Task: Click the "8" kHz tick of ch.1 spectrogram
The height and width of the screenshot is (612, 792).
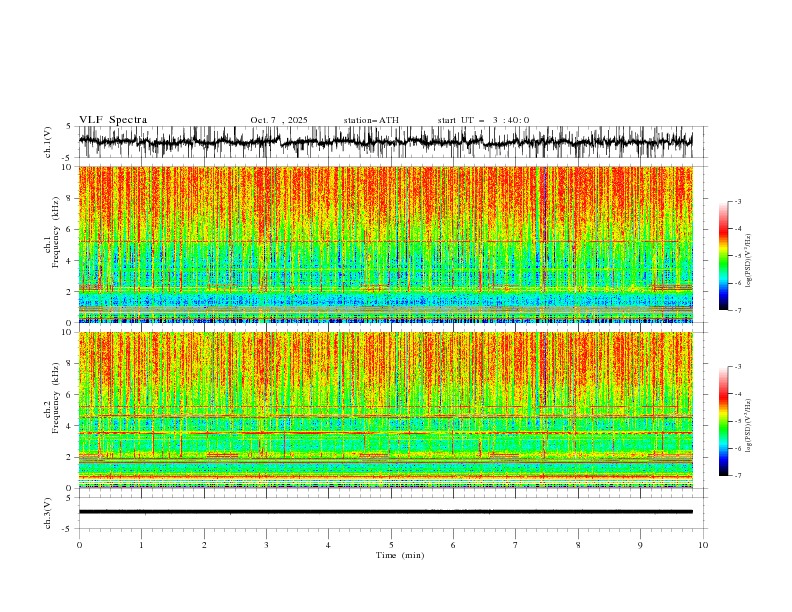Action: coord(70,198)
